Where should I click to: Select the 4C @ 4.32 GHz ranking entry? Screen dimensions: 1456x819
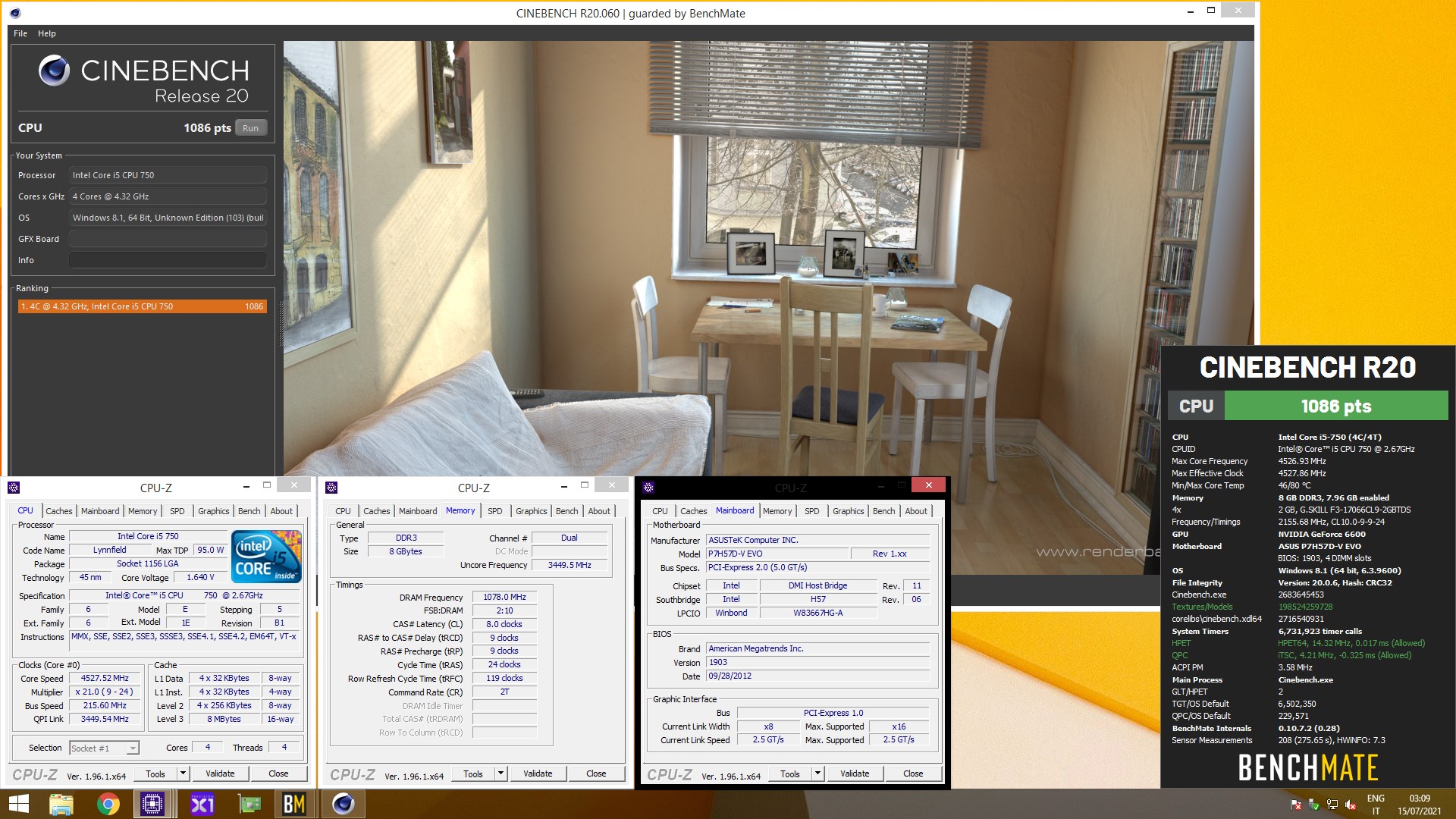[x=143, y=306]
